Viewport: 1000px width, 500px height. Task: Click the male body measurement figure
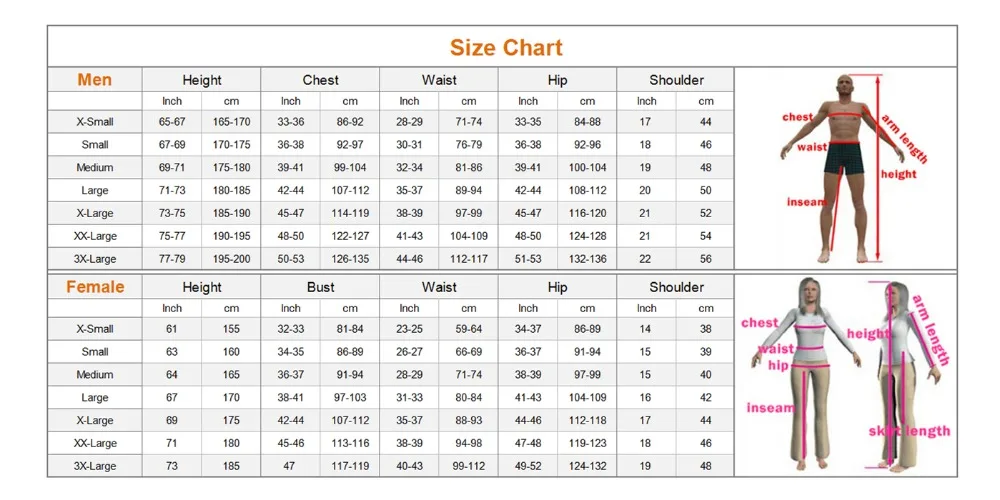coord(845,168)
